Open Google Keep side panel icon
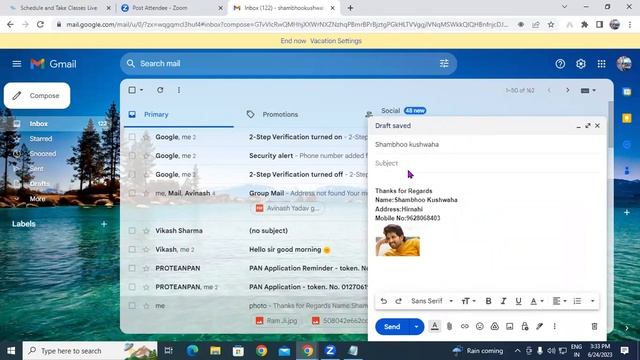 (627, 118)
